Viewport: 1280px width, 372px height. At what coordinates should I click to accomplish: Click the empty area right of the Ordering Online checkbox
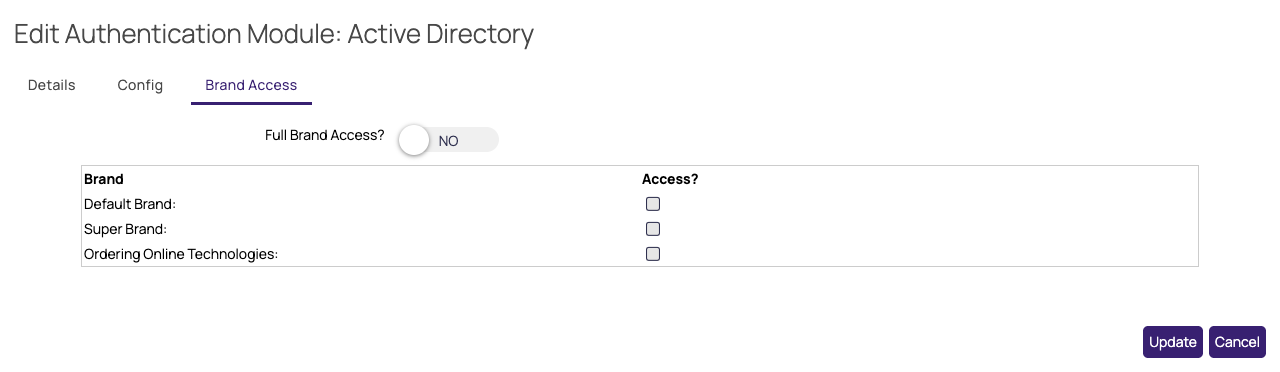click(930, 254)
